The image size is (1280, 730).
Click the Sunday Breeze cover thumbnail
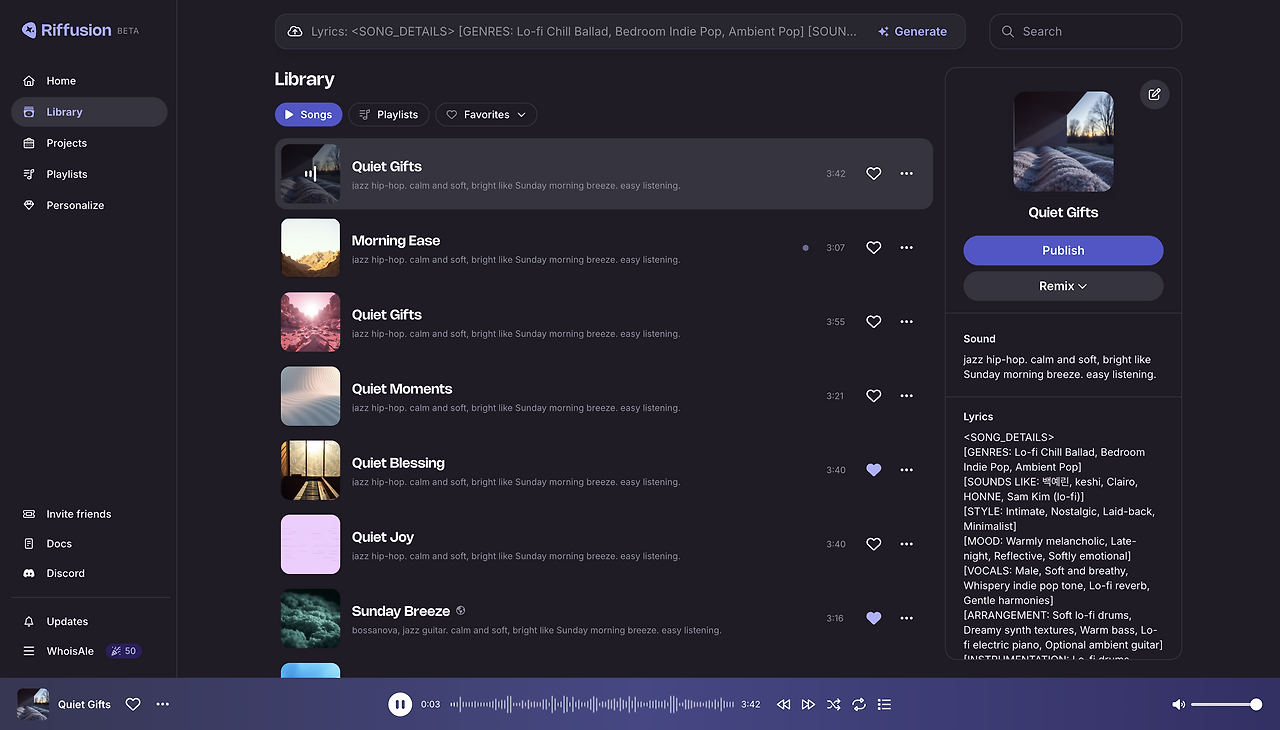pos(310,618)
